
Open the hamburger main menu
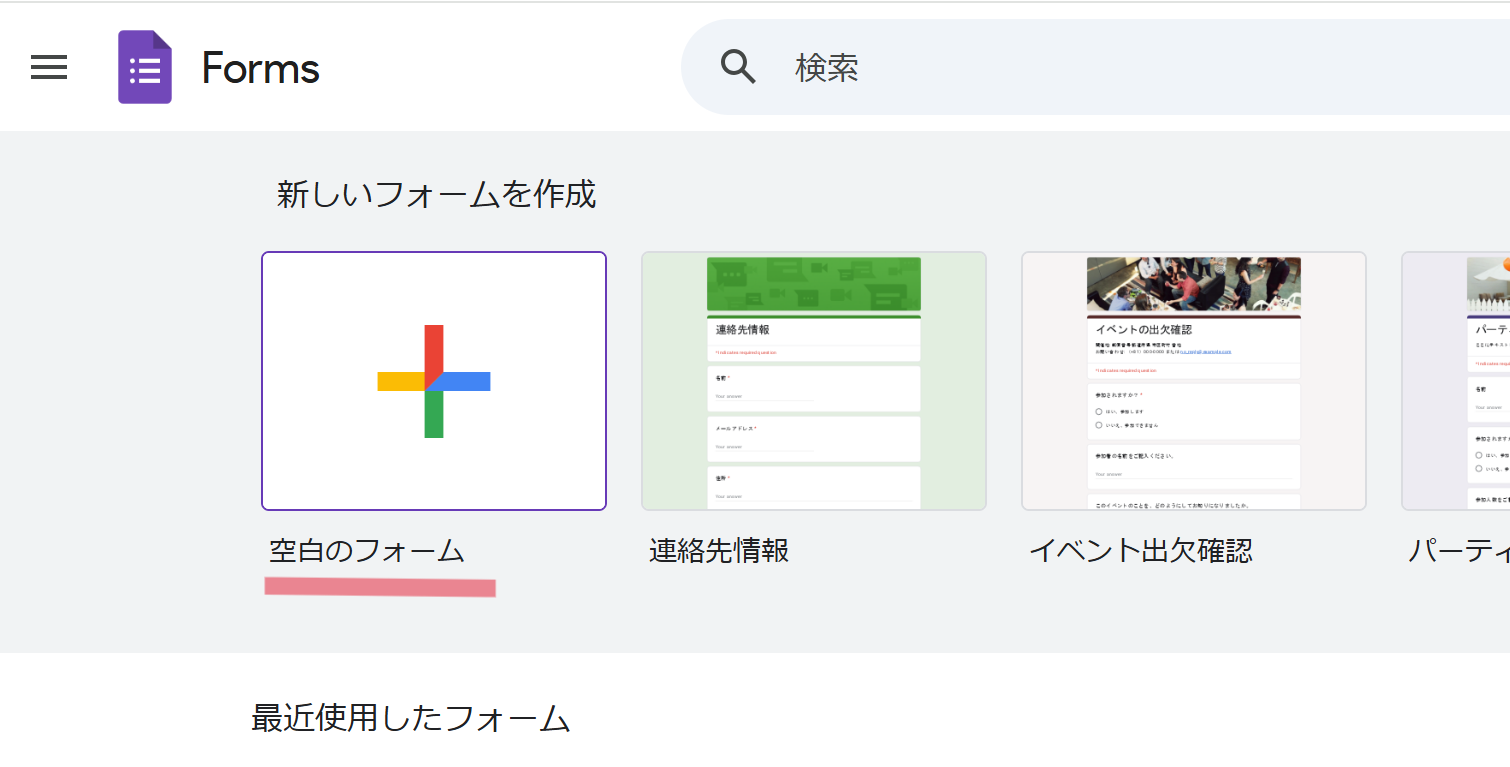pyautogui.click(x=49, y=68)
